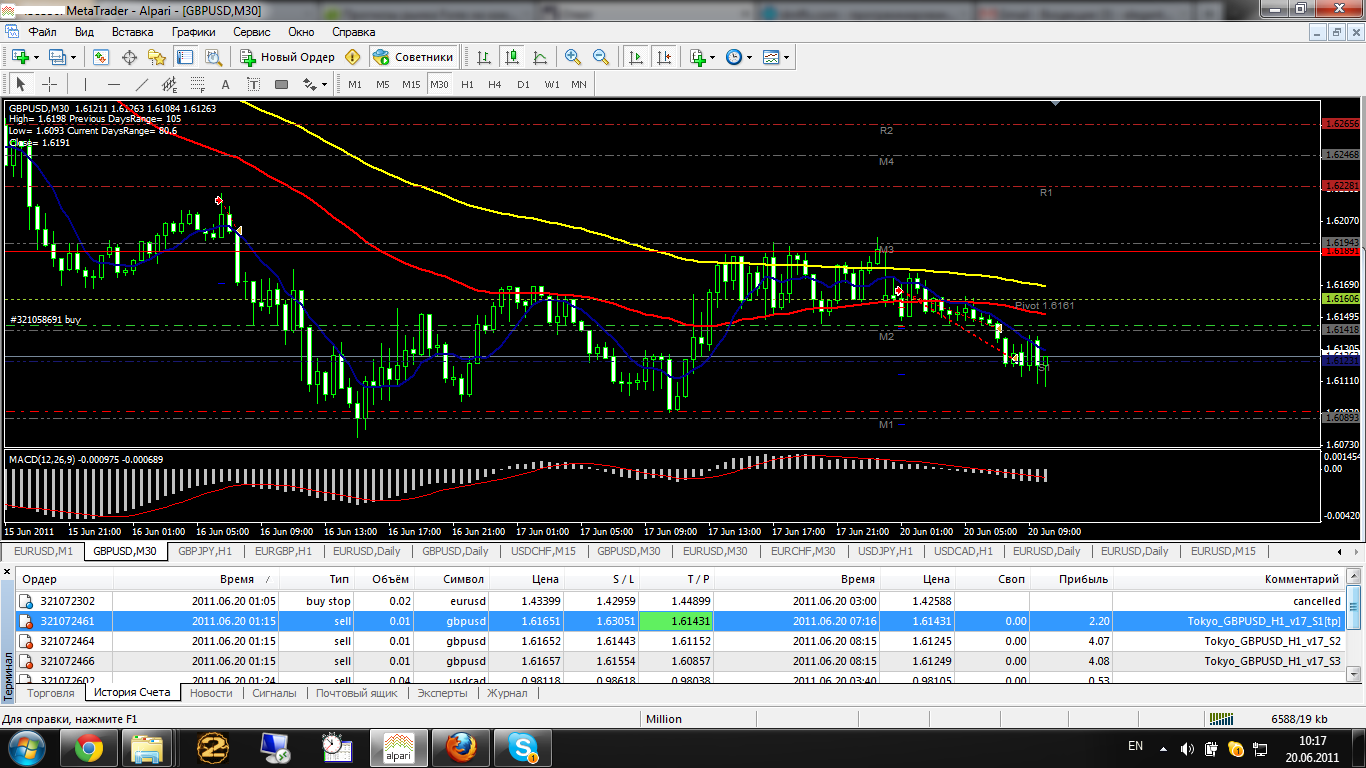Open the Файл menu

(x=42, y=32)
